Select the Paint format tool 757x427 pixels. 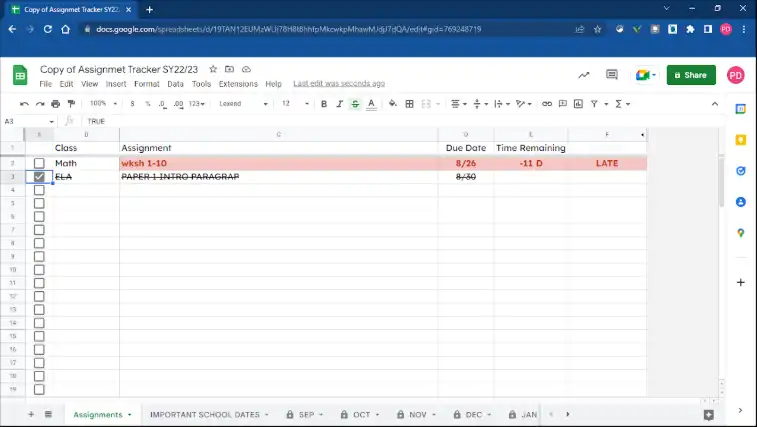point(71,104)
